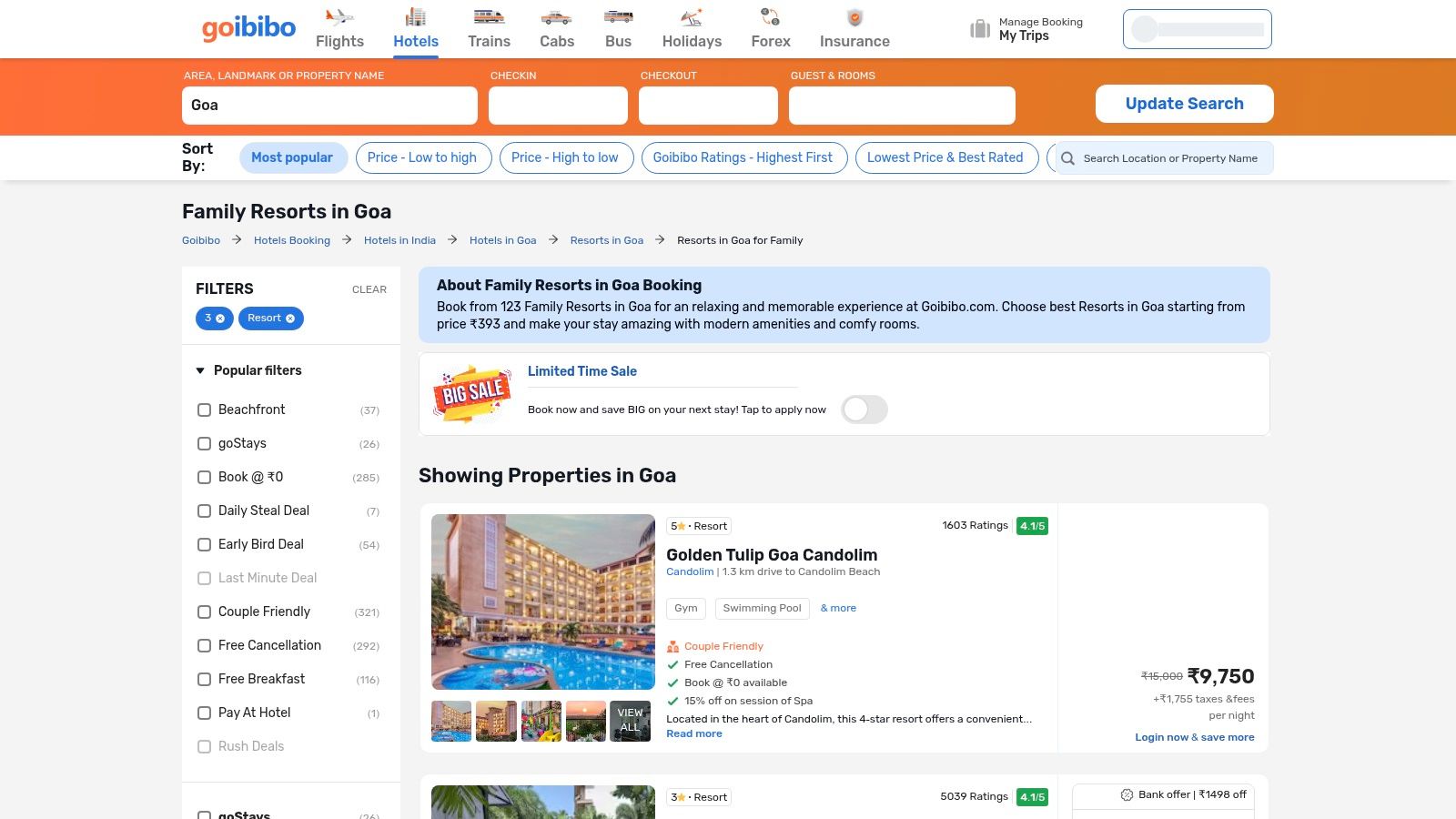Check the Free Cancellation filter
This screenshot has height=819, width=1456.
(x=204, y=646)
